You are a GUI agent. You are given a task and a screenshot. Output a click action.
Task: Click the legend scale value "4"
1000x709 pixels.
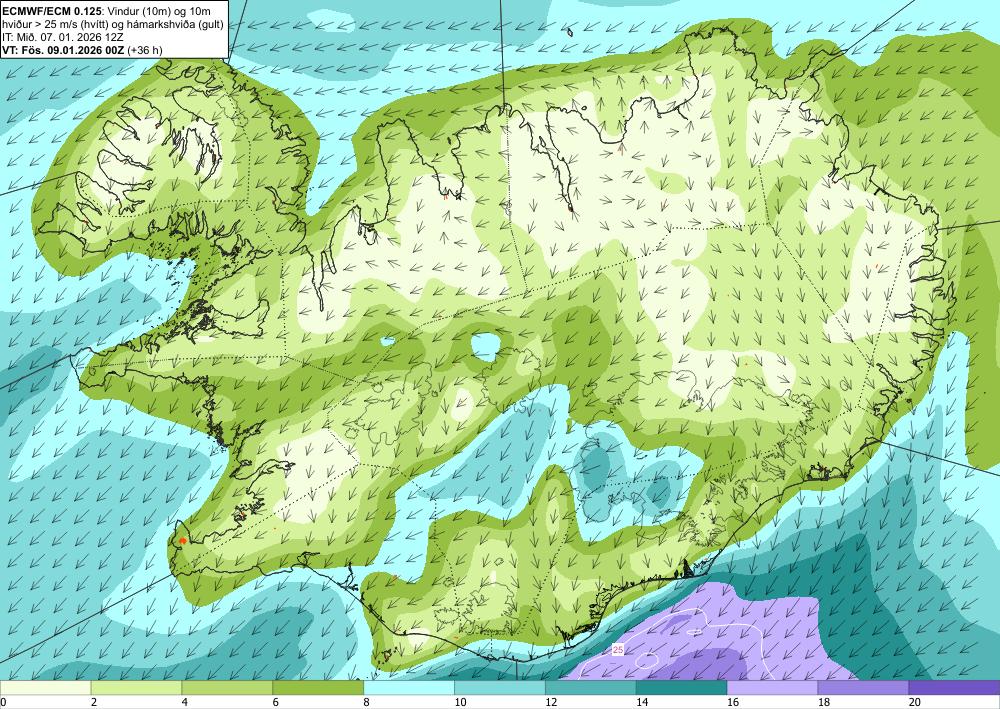pyautogui.click(x=185, y=702)
